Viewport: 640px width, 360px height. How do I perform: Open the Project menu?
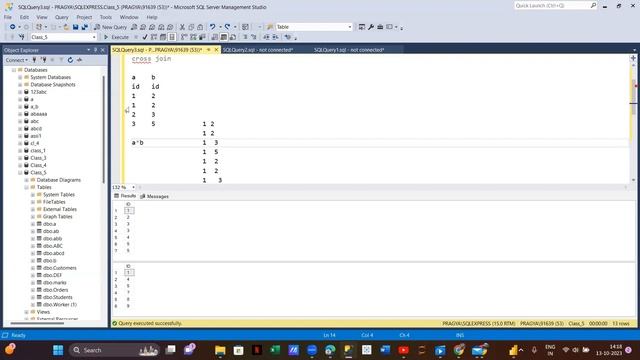[84, 17]
